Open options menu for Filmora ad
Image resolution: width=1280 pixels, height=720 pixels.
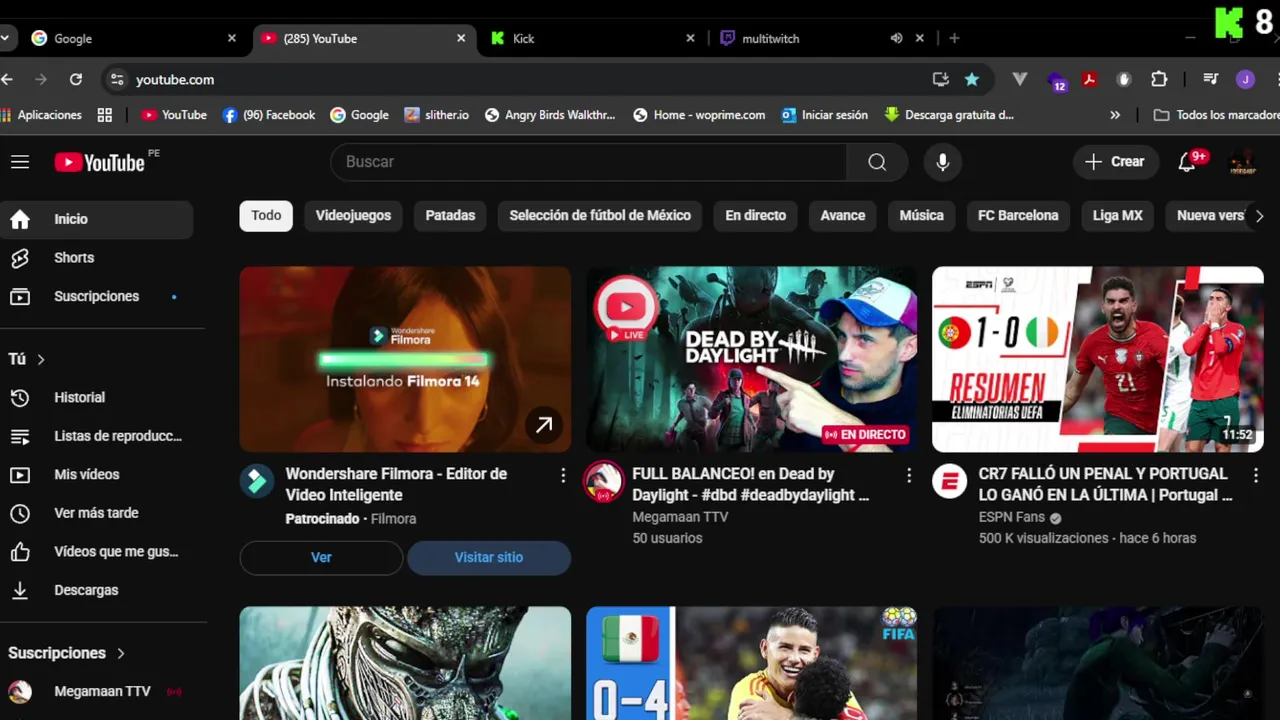pos(563,476)
